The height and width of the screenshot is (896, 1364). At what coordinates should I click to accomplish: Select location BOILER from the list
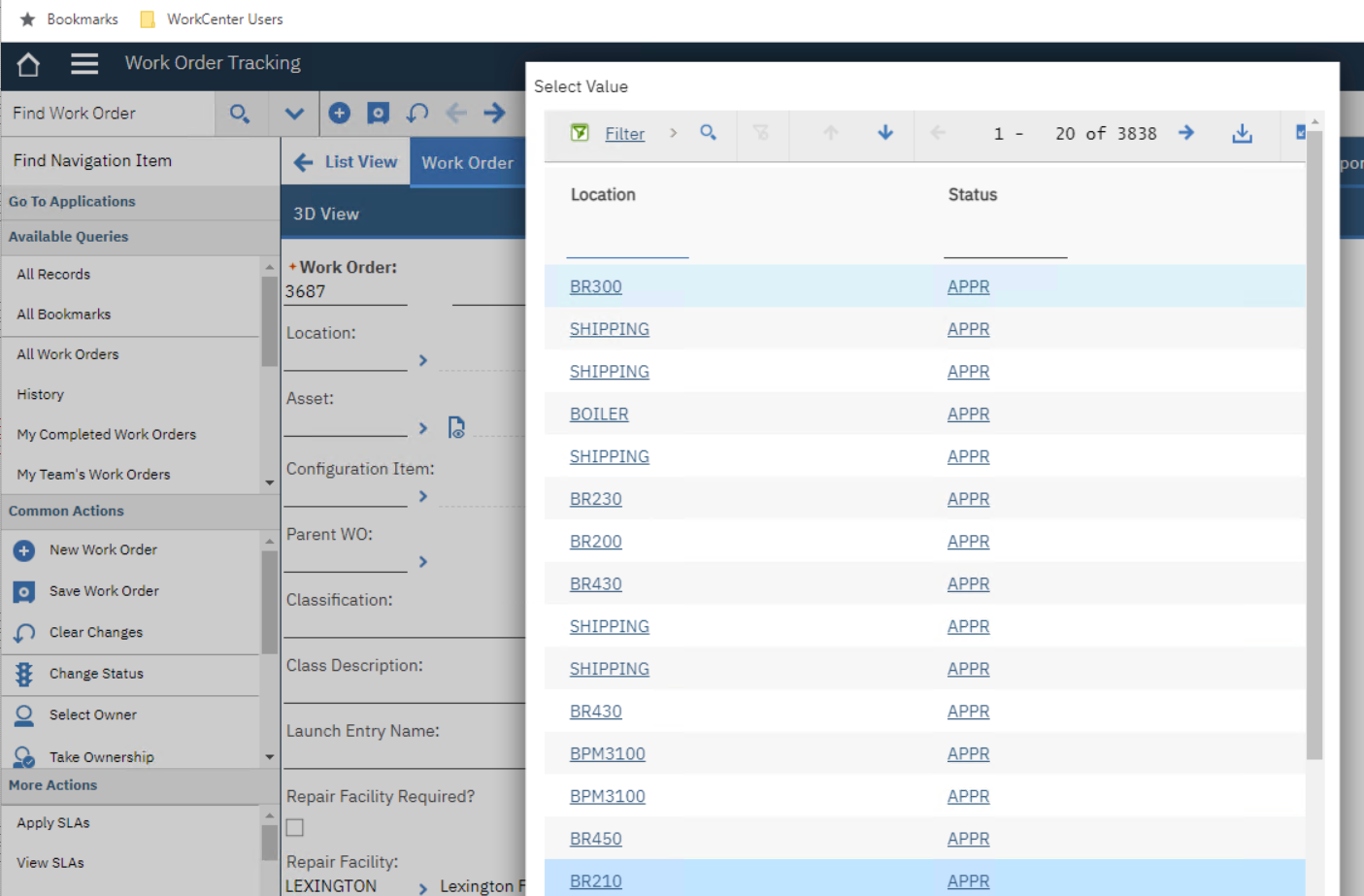(x=599, y=414)
